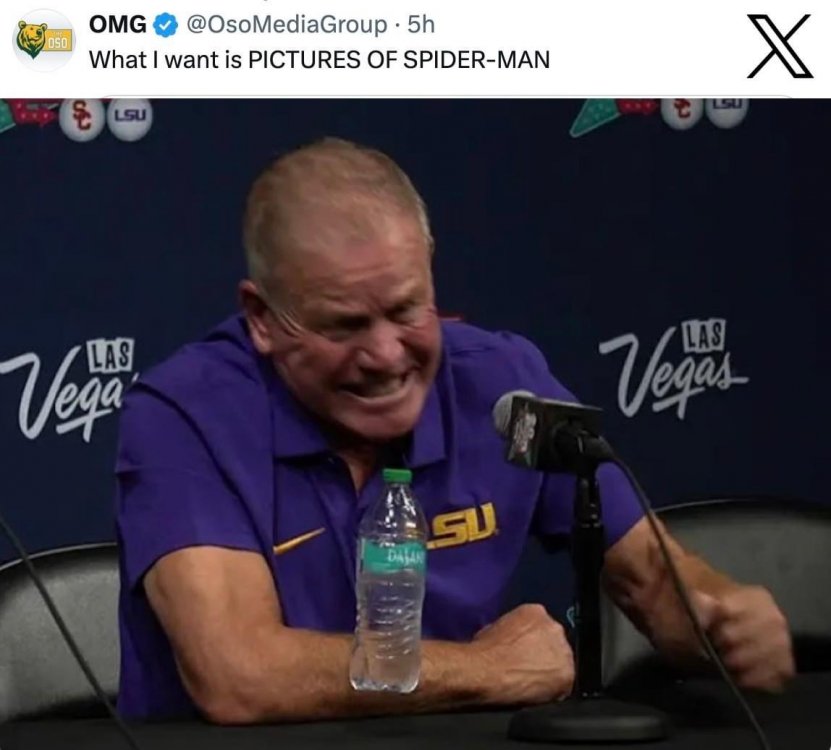This screenshot has width=831, height=750.
Task: Click the SC logo at top left of photo
Action: coord(81,119)
